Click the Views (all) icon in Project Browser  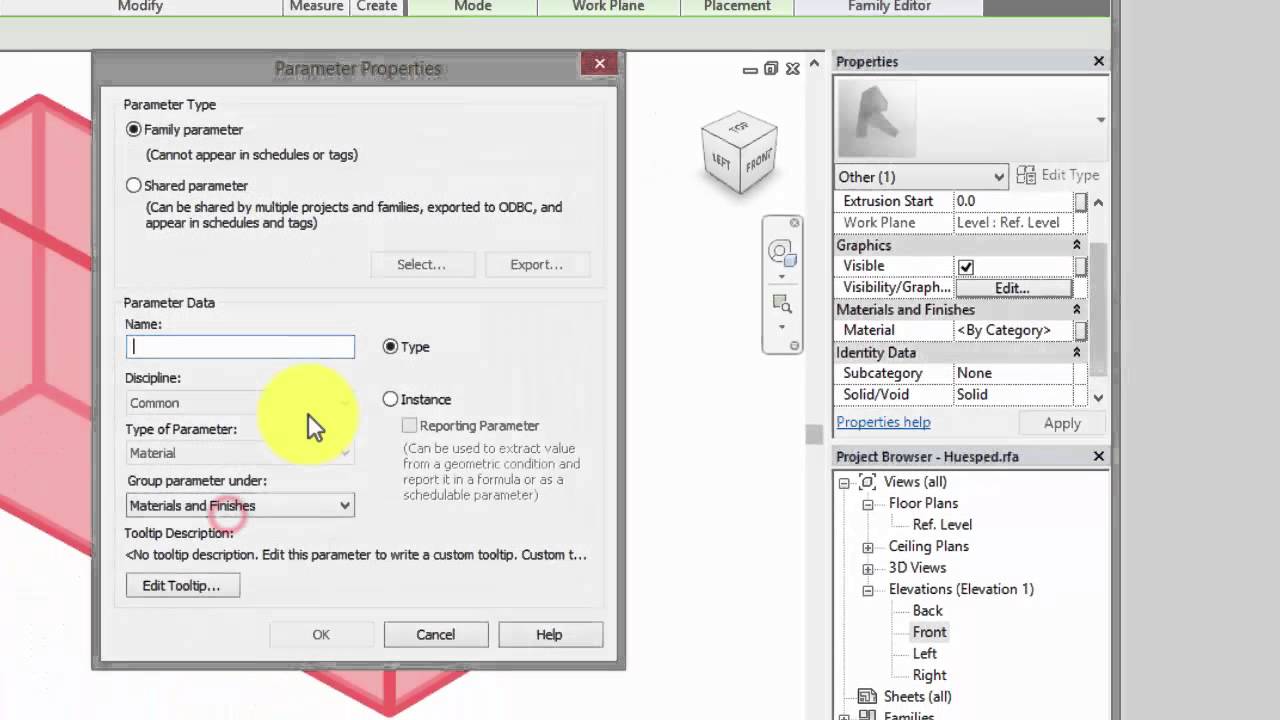pyautogui.click(x=867, y=482)
